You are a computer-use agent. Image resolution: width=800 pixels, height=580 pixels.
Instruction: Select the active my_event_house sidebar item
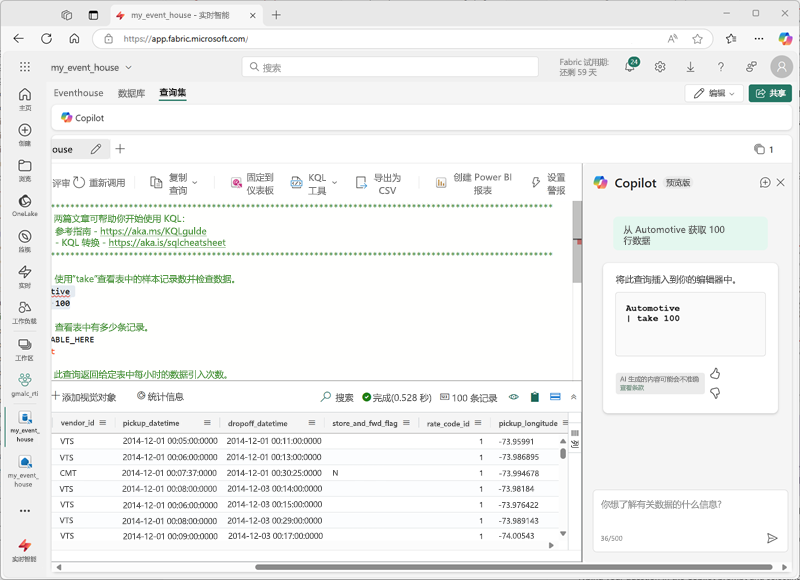(x=24, y=426)
